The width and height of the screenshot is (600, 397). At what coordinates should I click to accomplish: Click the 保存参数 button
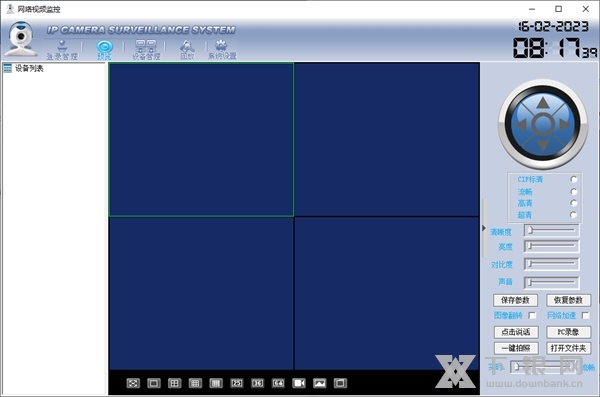pos(515,300)
